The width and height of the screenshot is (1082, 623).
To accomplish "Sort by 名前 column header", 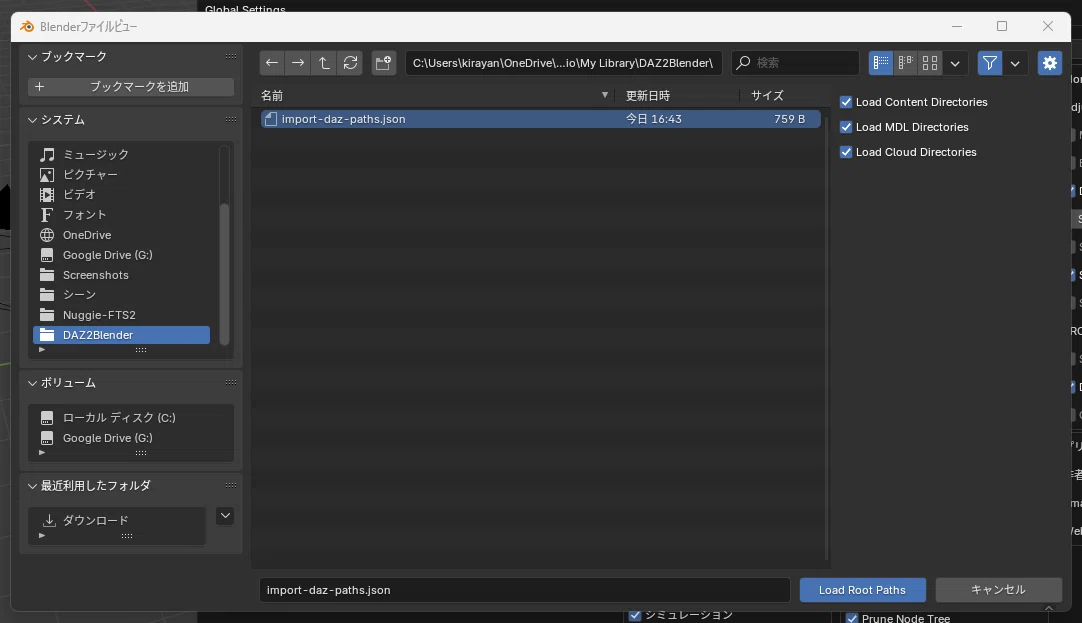I will click(272, 95).
